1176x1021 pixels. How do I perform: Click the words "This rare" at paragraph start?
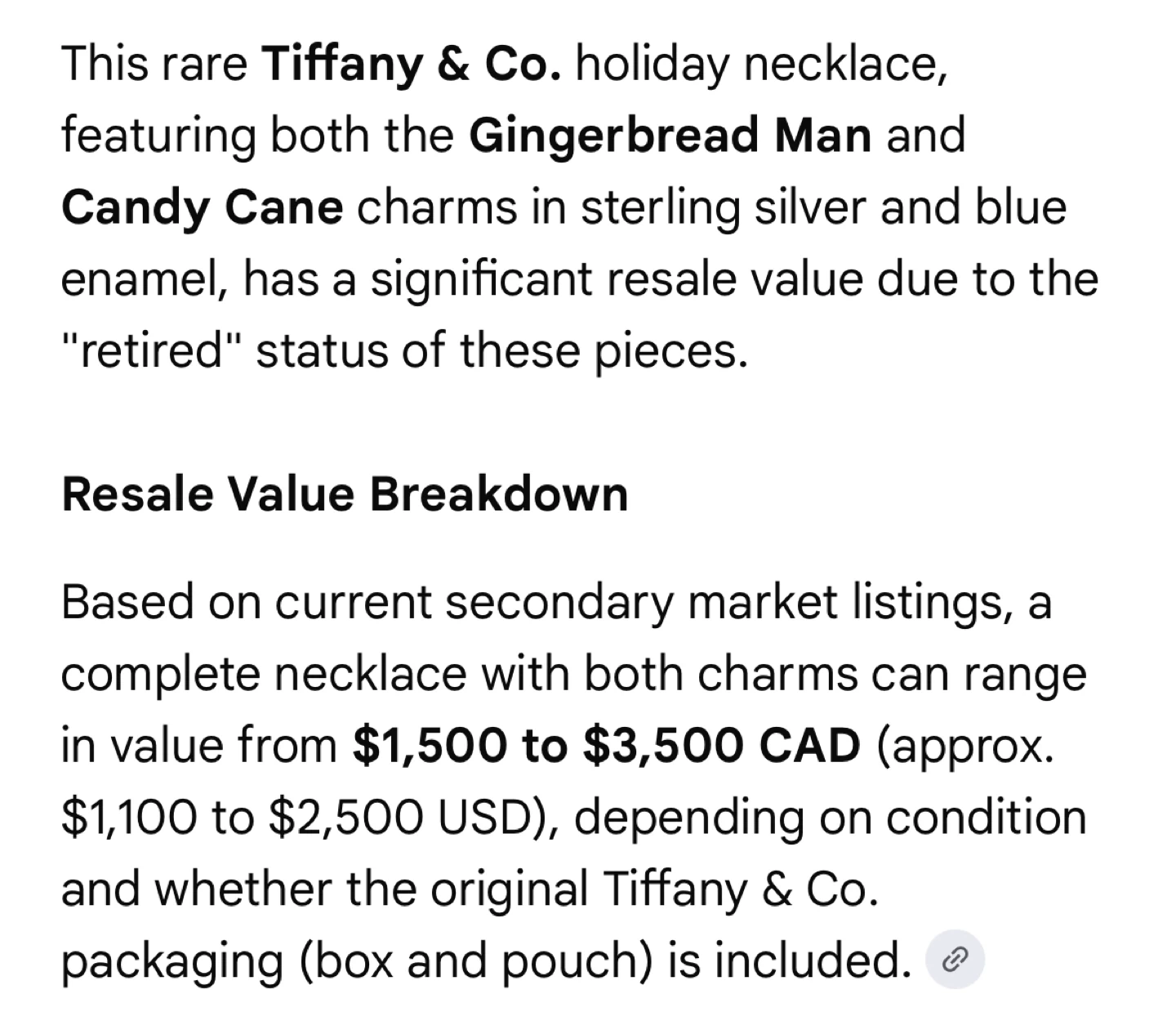154,64
